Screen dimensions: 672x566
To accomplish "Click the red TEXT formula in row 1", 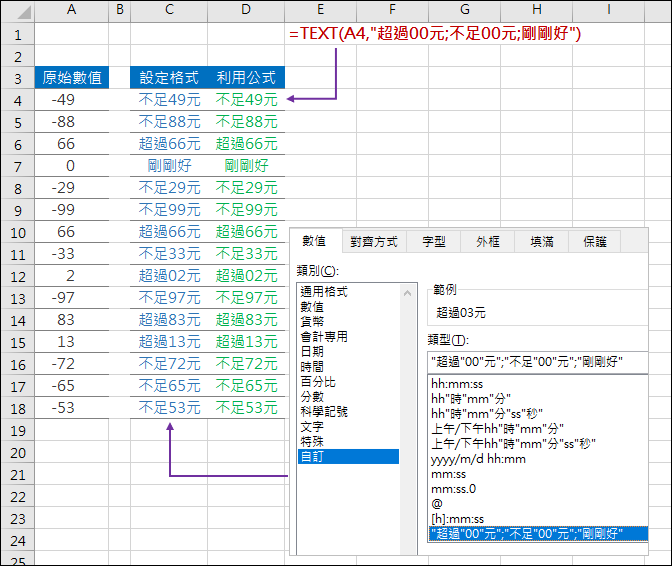I will [x=435, y=33].
